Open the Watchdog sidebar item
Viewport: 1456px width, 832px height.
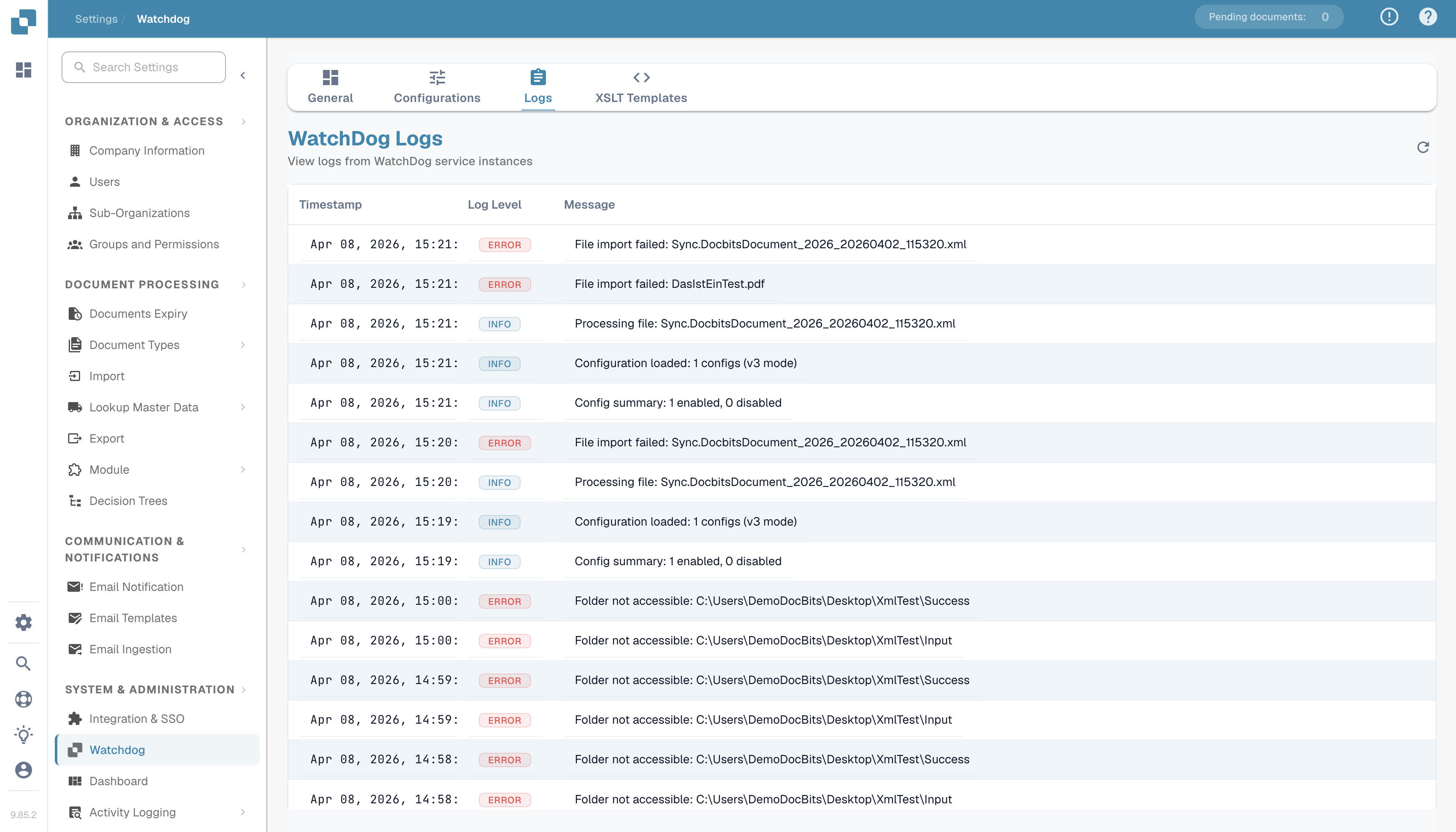(157, 750)
